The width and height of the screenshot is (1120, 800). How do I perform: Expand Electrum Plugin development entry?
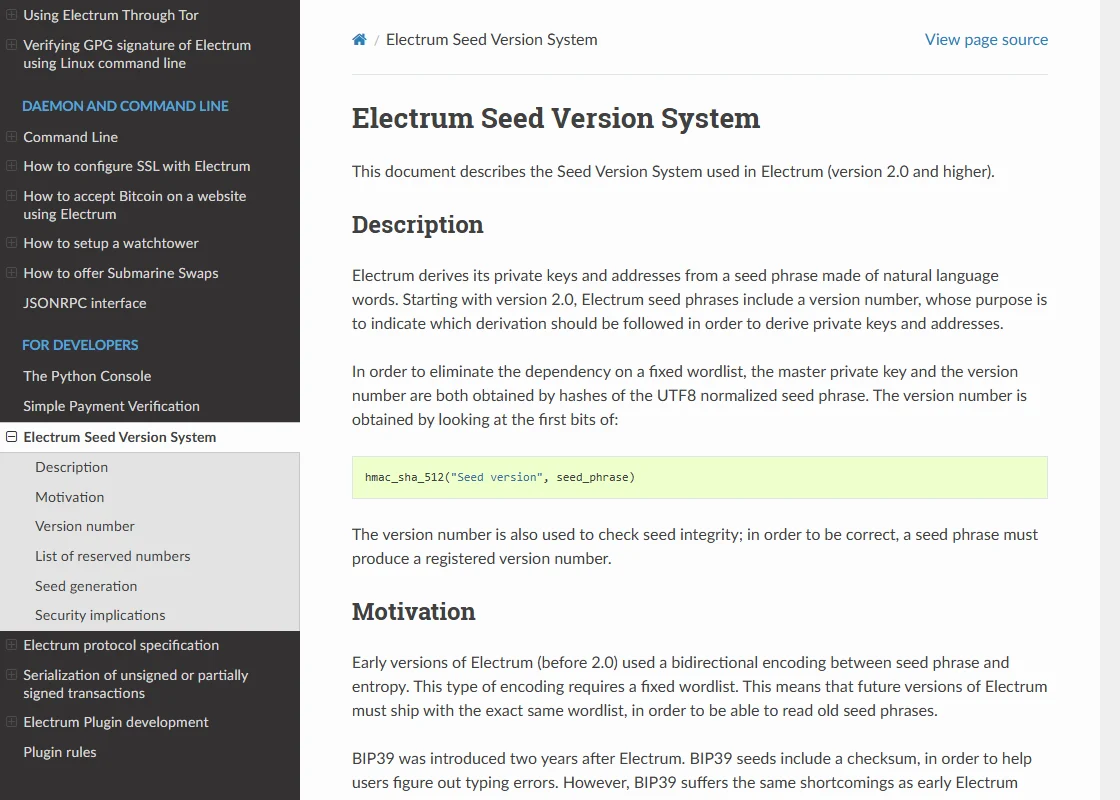pyautogui.click(x=11, y=721)
